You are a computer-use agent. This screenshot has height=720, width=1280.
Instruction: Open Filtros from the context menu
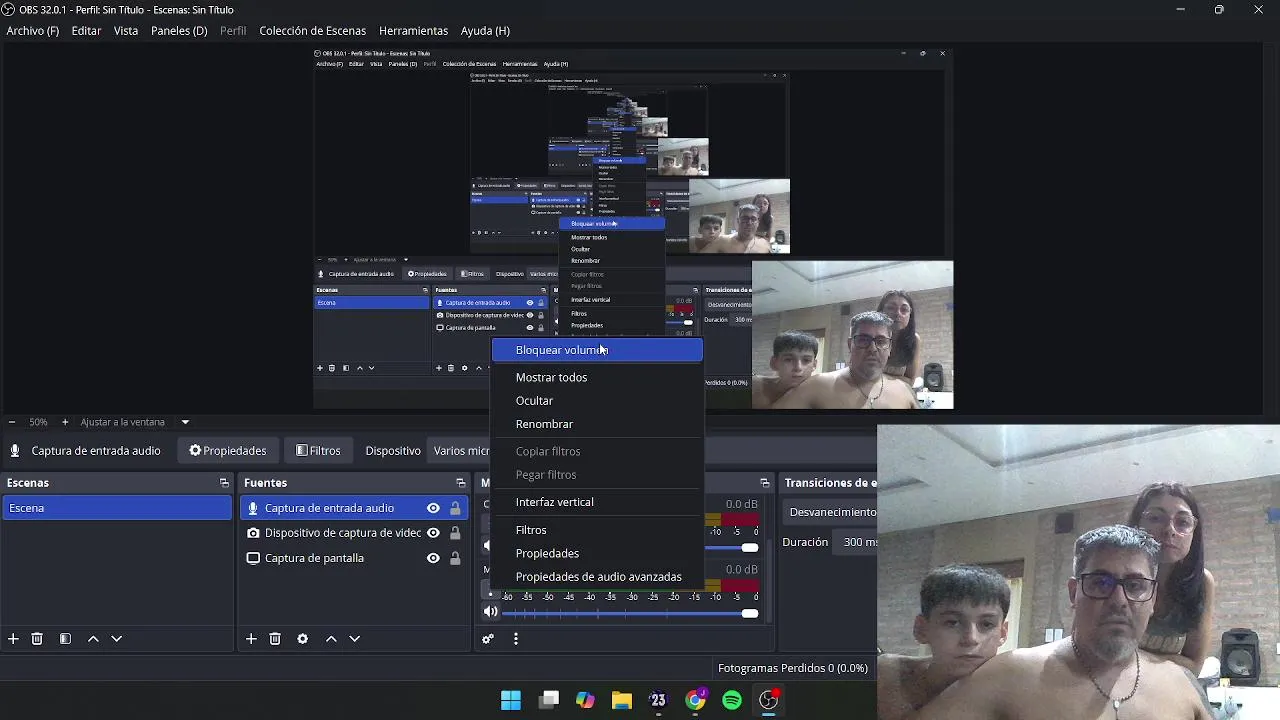click(x=597, y=530)
